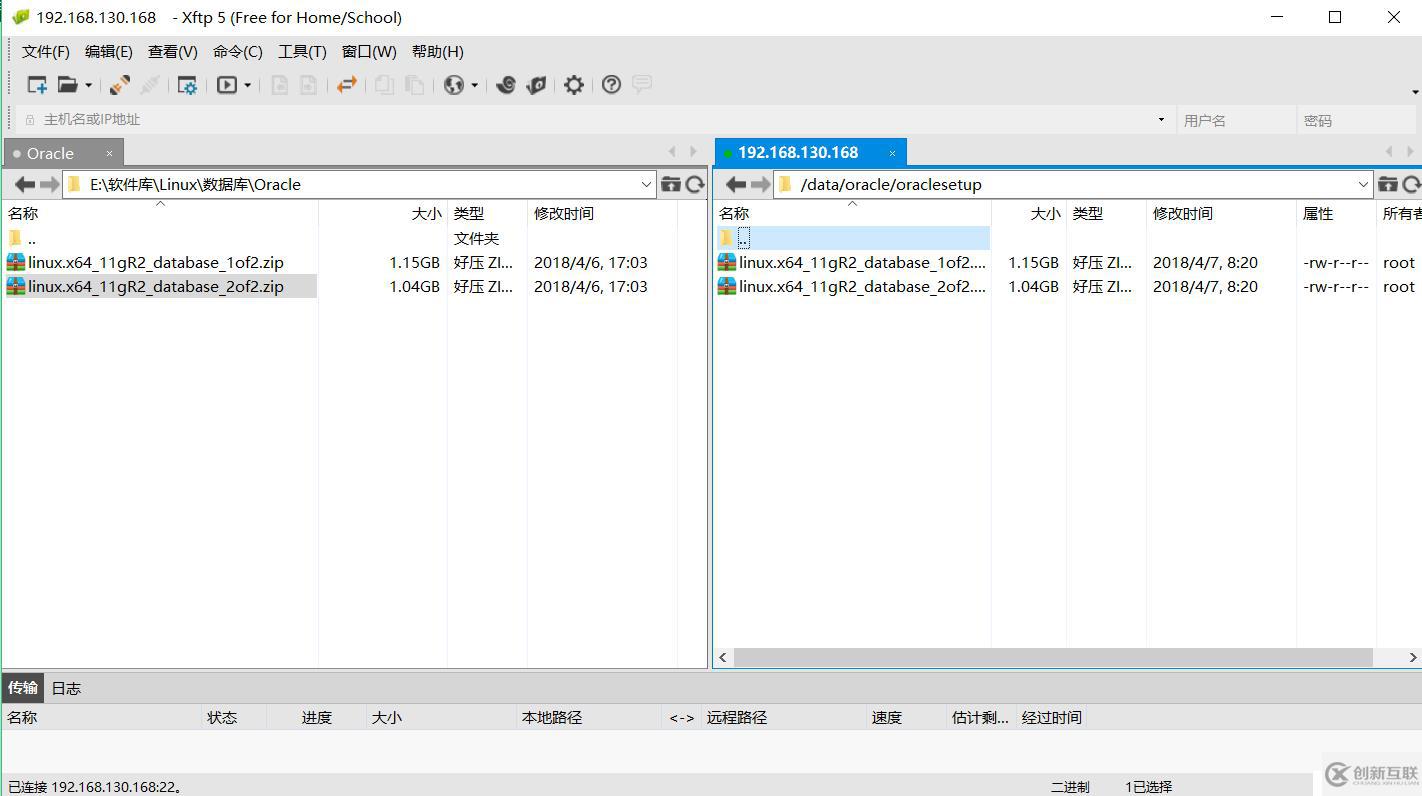
Task: Refresh the remote oraclesetup folder listing
Action: 1411,184
